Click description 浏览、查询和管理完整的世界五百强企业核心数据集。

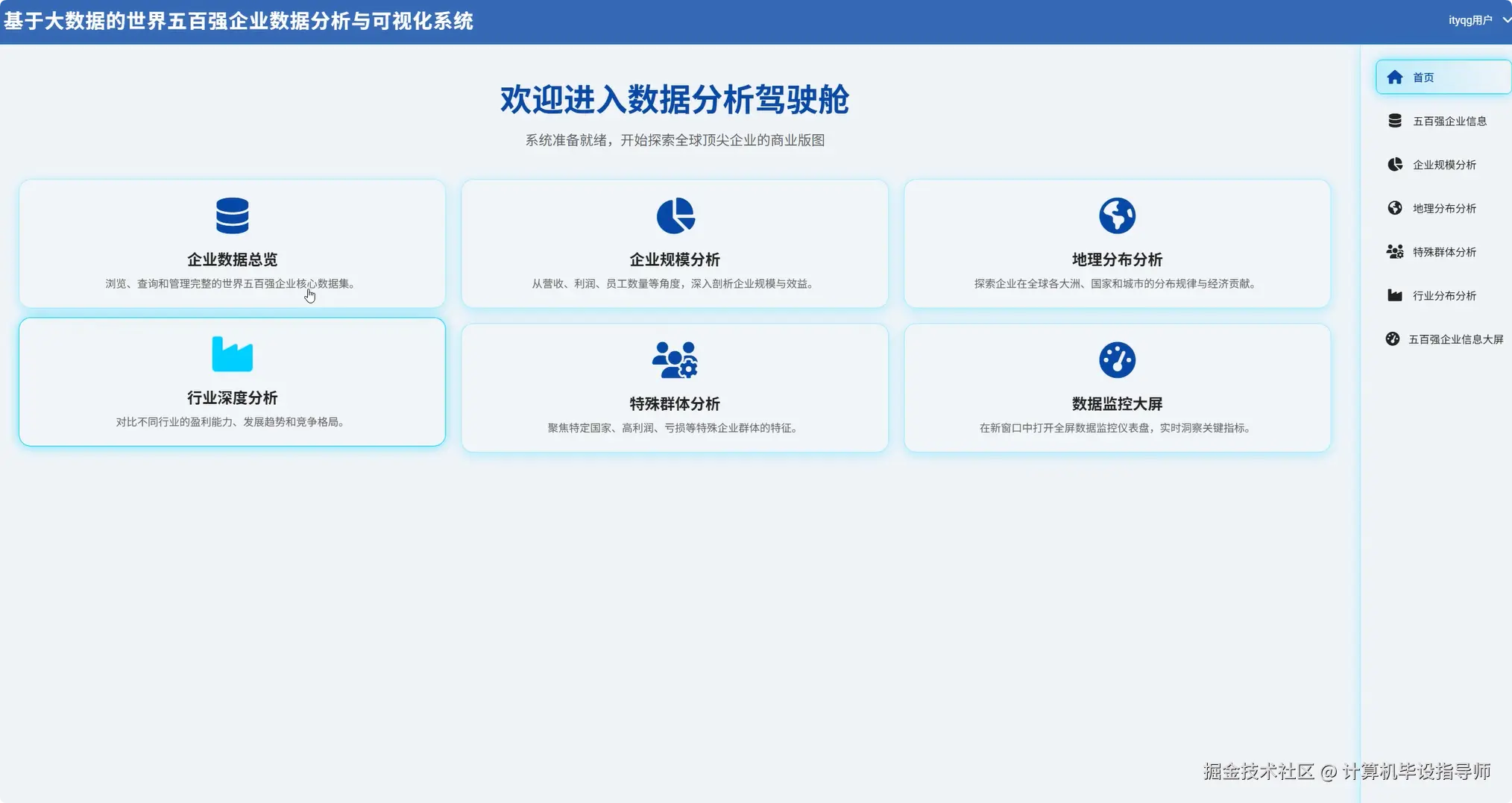[x=232, y=283]
